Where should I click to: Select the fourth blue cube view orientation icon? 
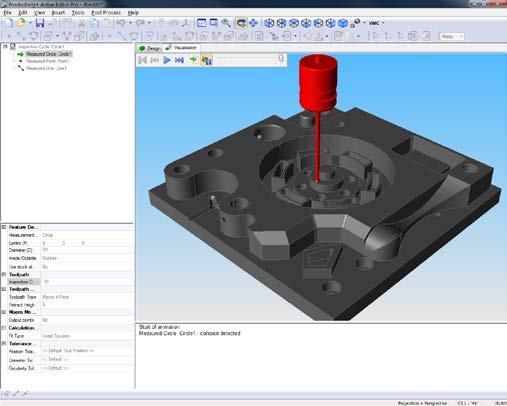(306, 23)
